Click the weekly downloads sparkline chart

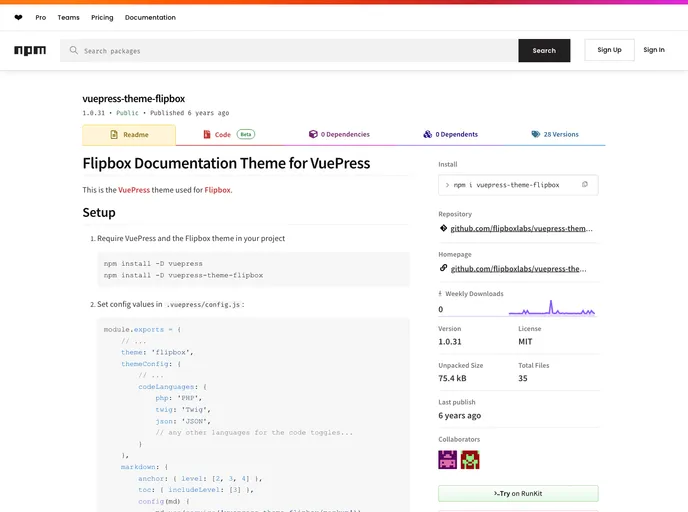click(552, 308)
